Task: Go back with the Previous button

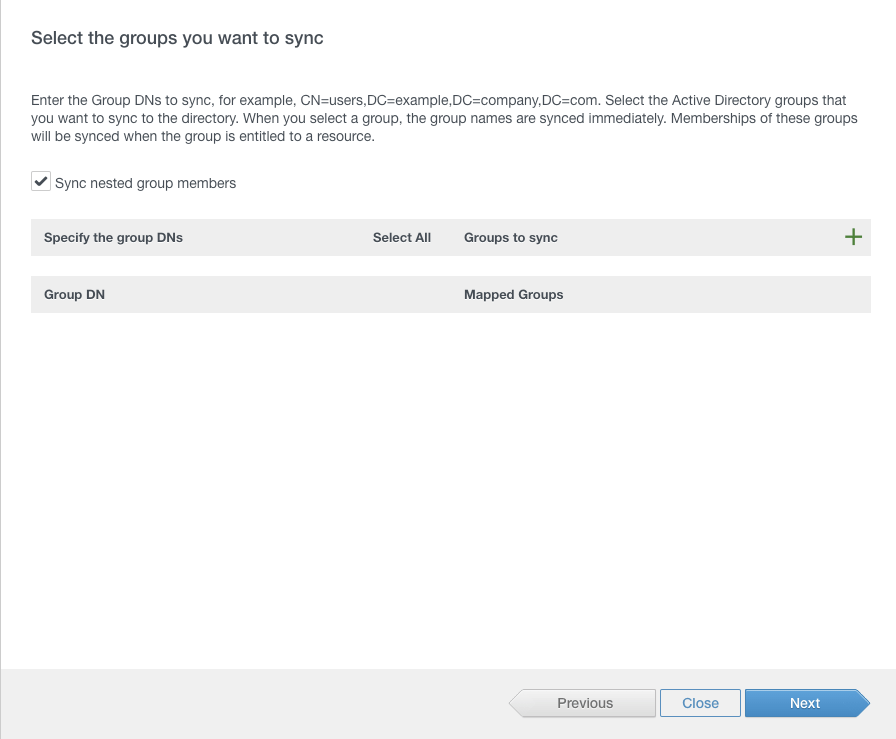Action: point(585,703)
